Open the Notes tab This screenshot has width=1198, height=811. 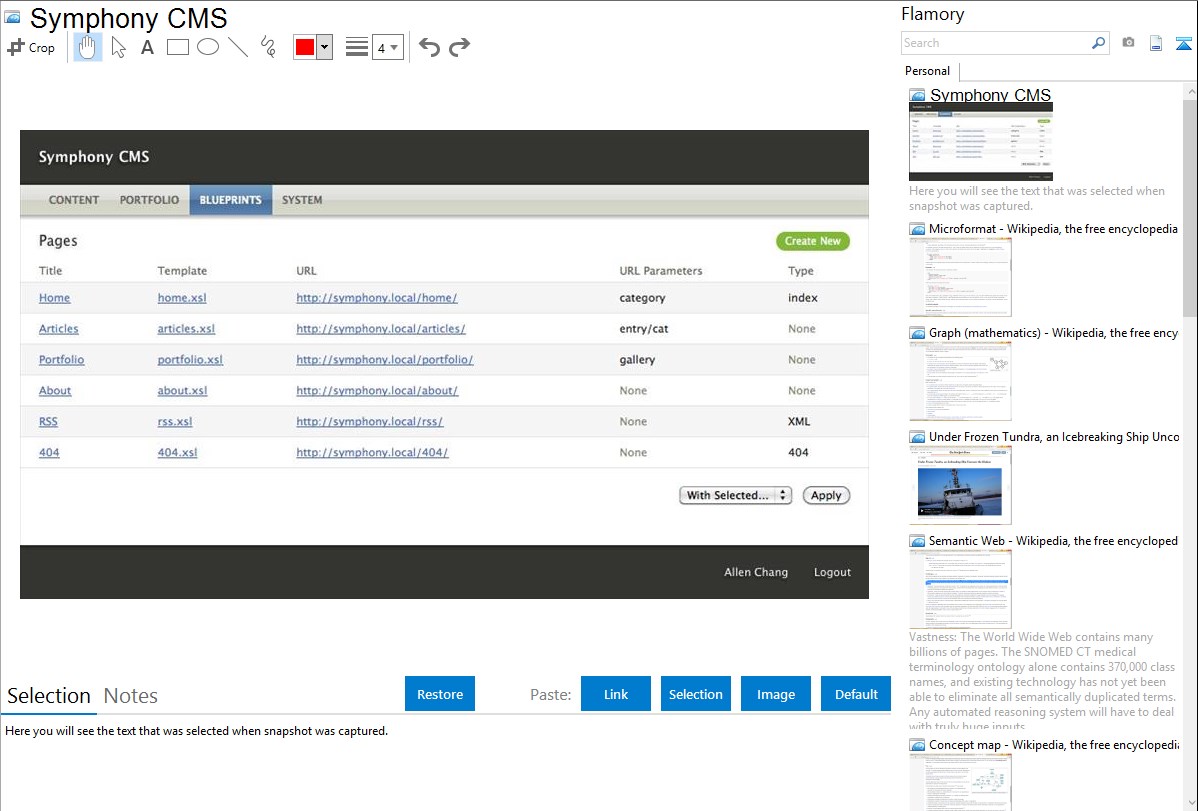(131, 696)
